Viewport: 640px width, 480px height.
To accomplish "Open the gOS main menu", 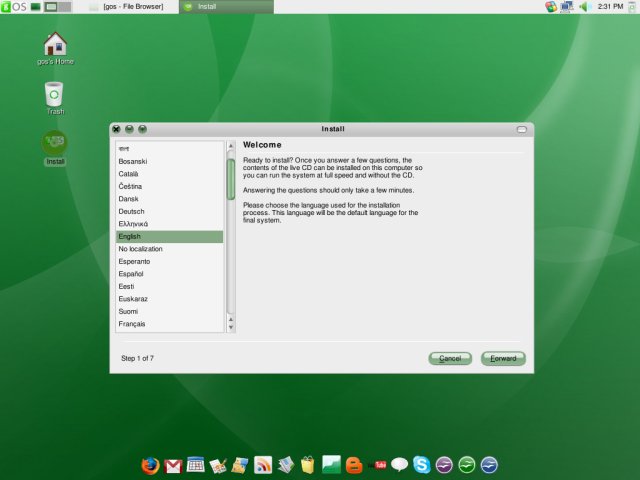I will click(14, 7).
